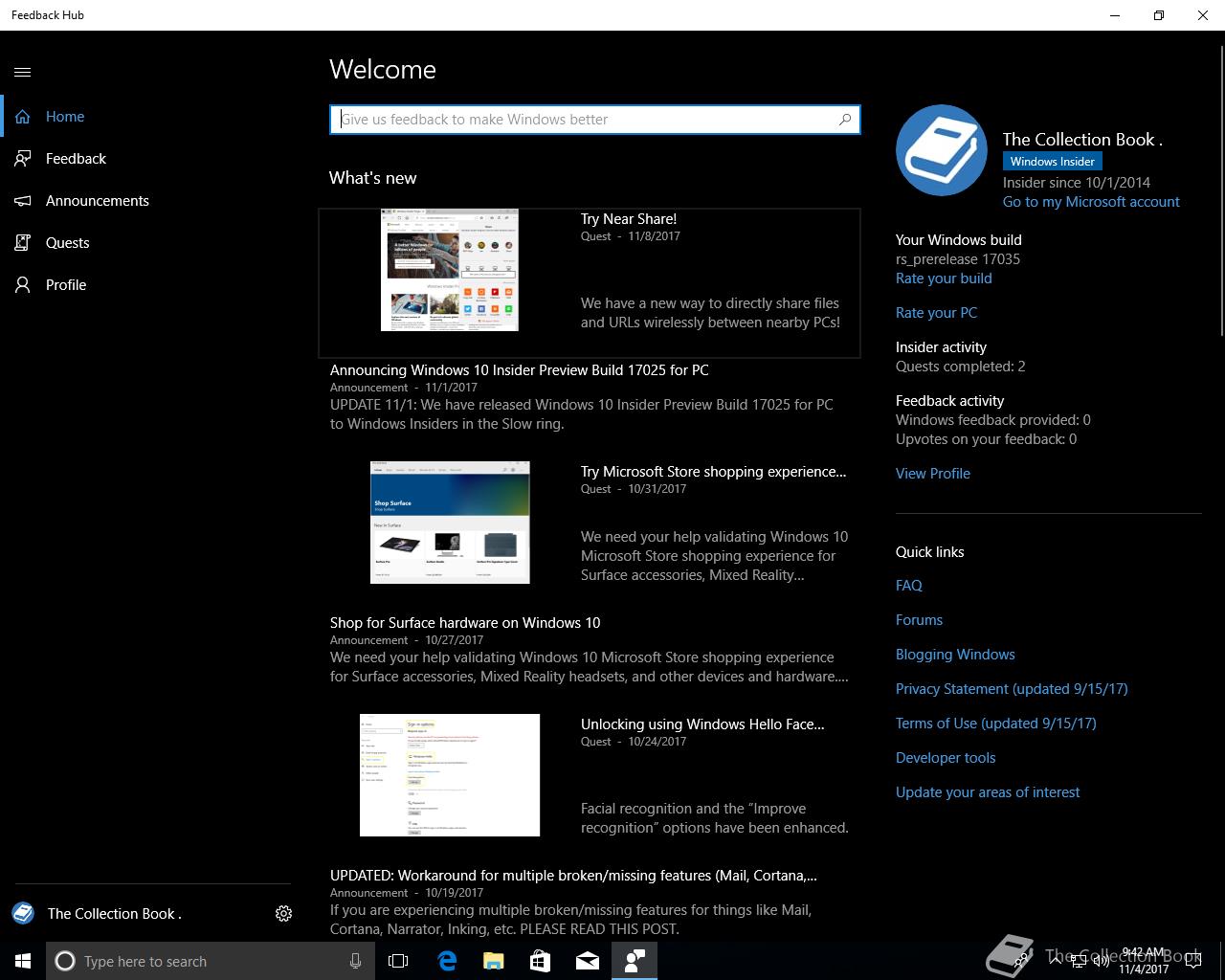Open Shop for Surface hardware on Windows 10
Screen dimensions: 1225x980
[x=465, y=623]
